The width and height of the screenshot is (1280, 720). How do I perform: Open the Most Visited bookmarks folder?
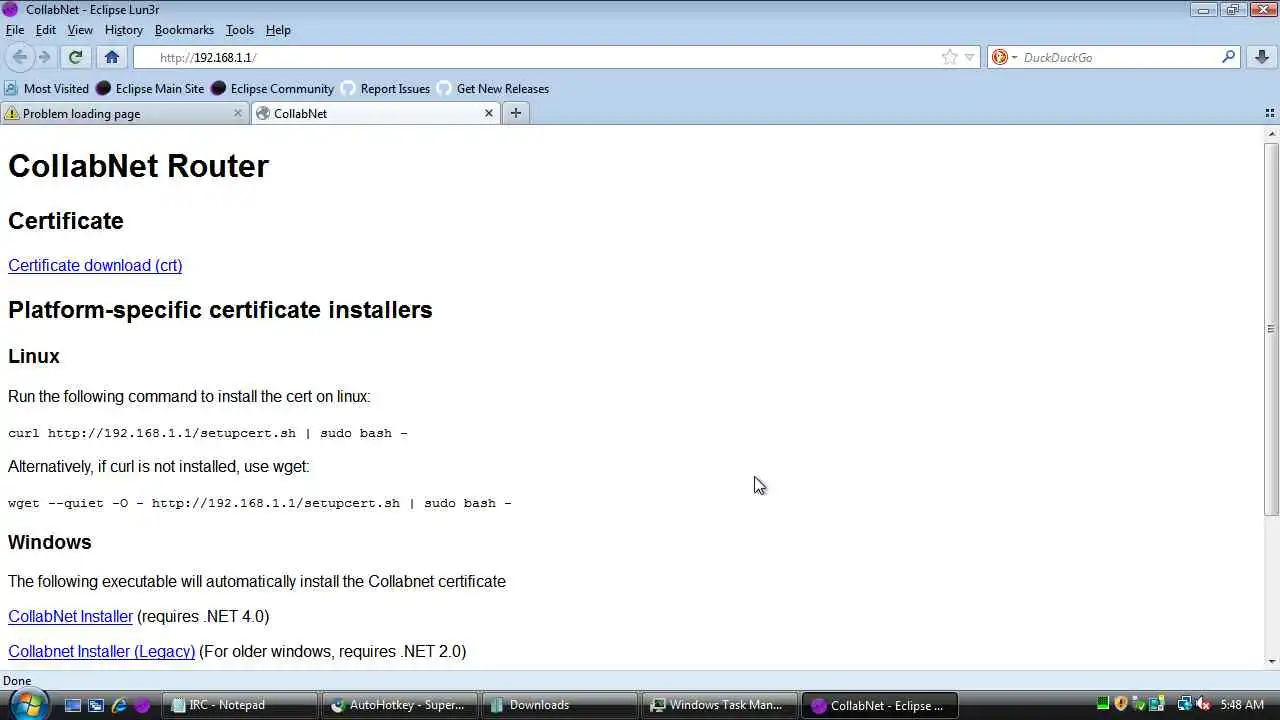click(x=47, y=88)
